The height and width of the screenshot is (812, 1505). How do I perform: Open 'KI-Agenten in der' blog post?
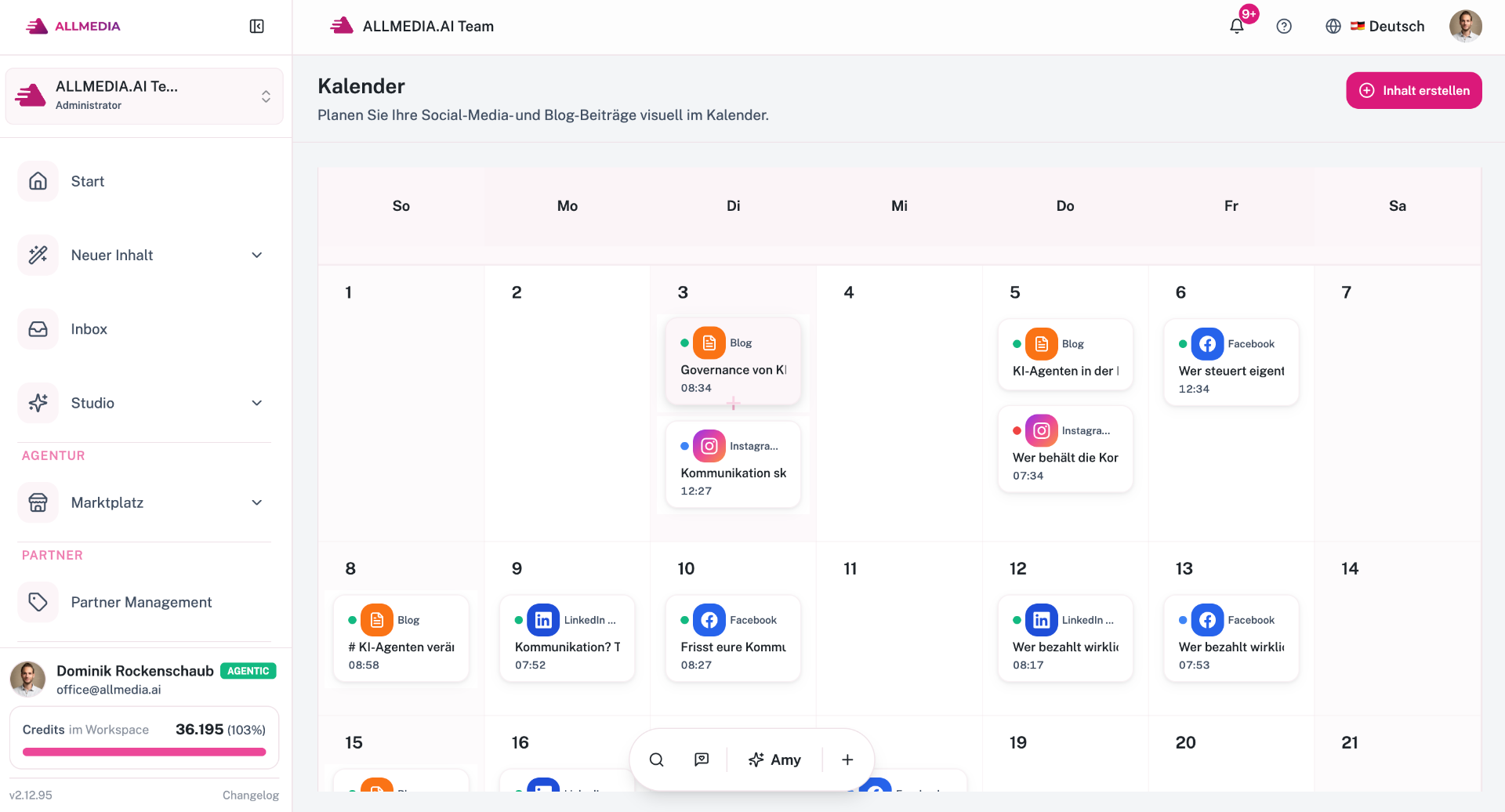1065,354
